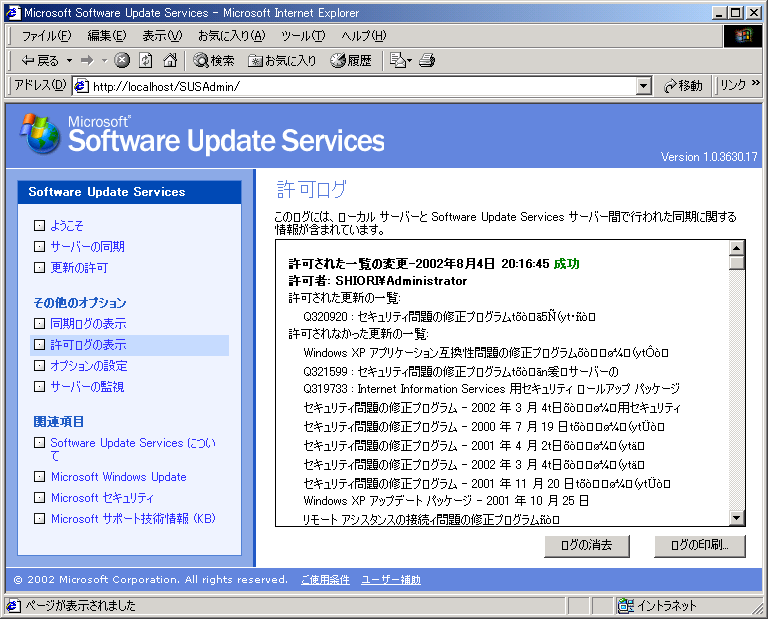768x619 pixels.
Task: Click the bullet icon beside 同期ログの表示
Action: tap(39, 324)
